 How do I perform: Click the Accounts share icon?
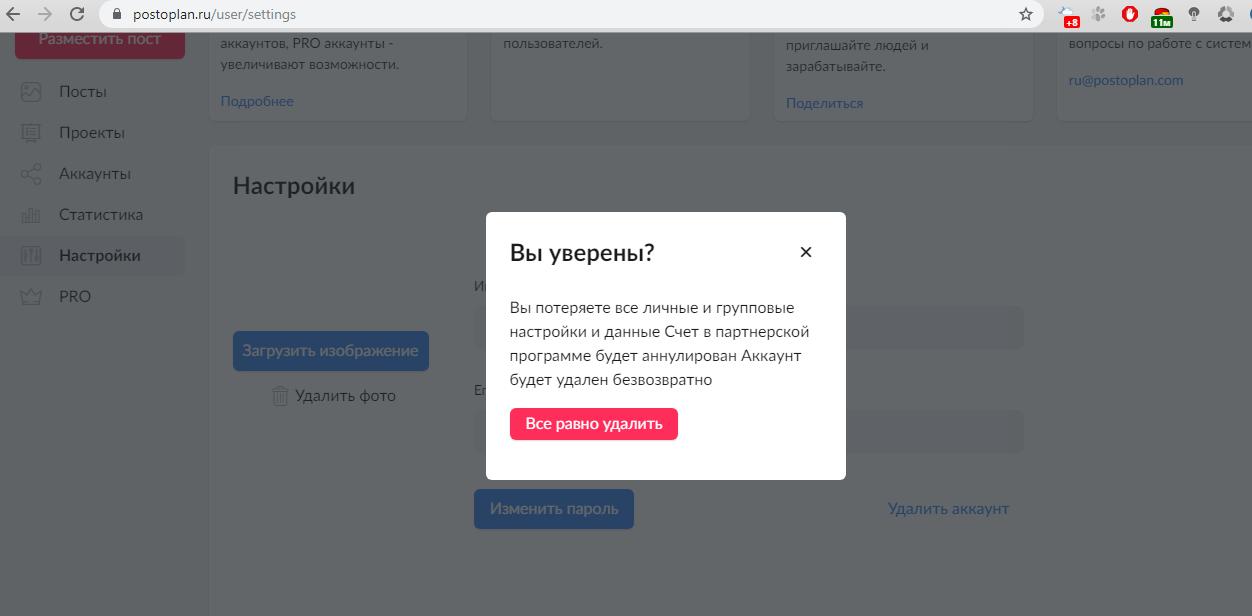click(x=31, y=174)
